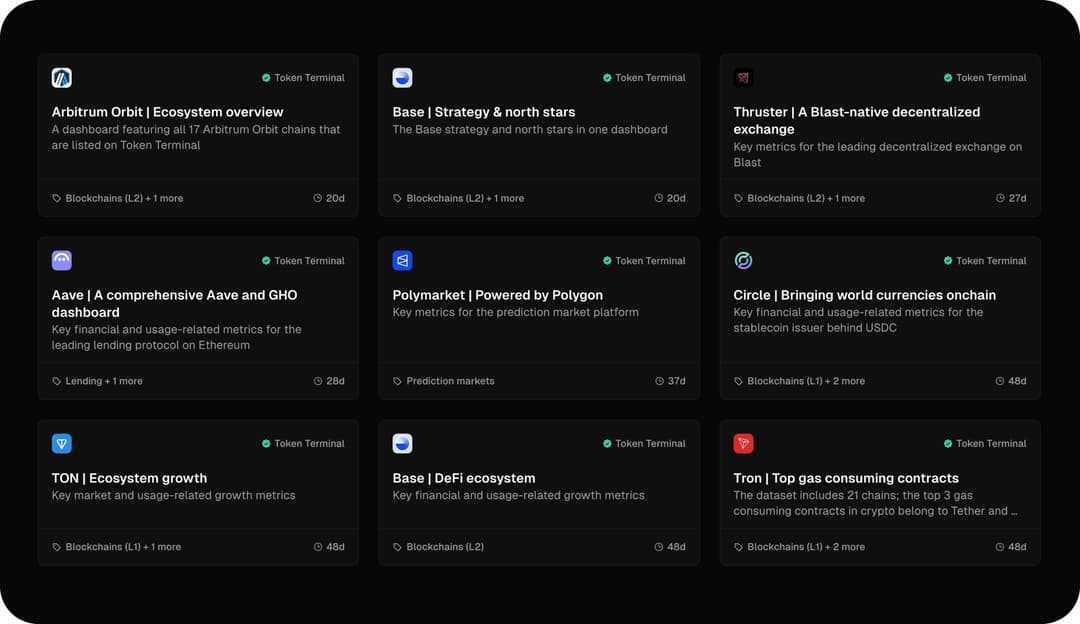This screenshot has width=1080, height=624.
Task: Click tag icon on Polymarket card
Action: tap(397, 381)
